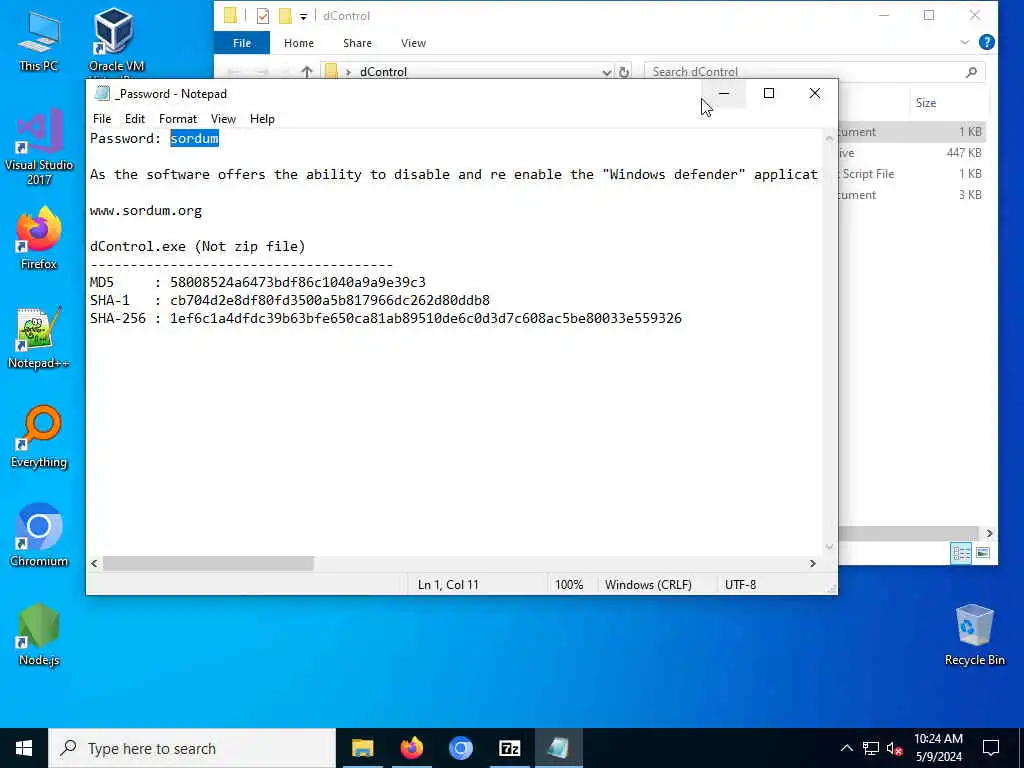Open This PC desktop icon
The image size is (1024, 768).
39,40
